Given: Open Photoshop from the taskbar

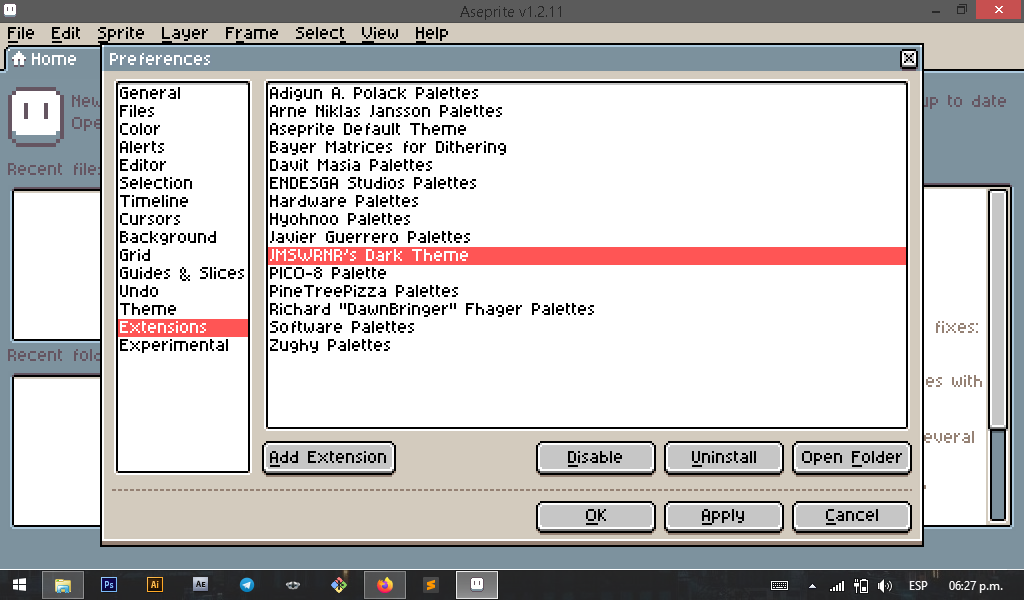Looking at the screenshot, I should pyautogui.click(x=109, y=585).
